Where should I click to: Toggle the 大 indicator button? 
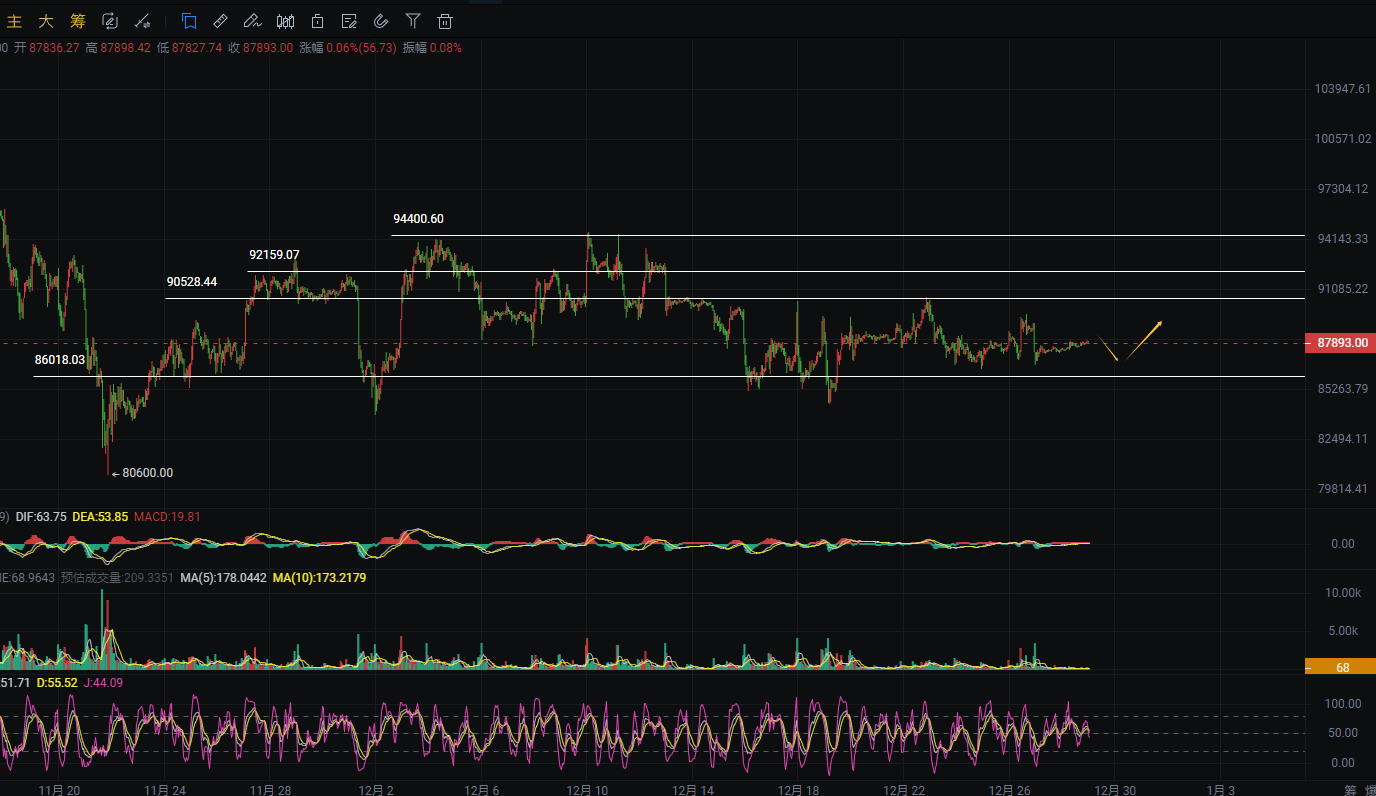[x=46, y=21]
